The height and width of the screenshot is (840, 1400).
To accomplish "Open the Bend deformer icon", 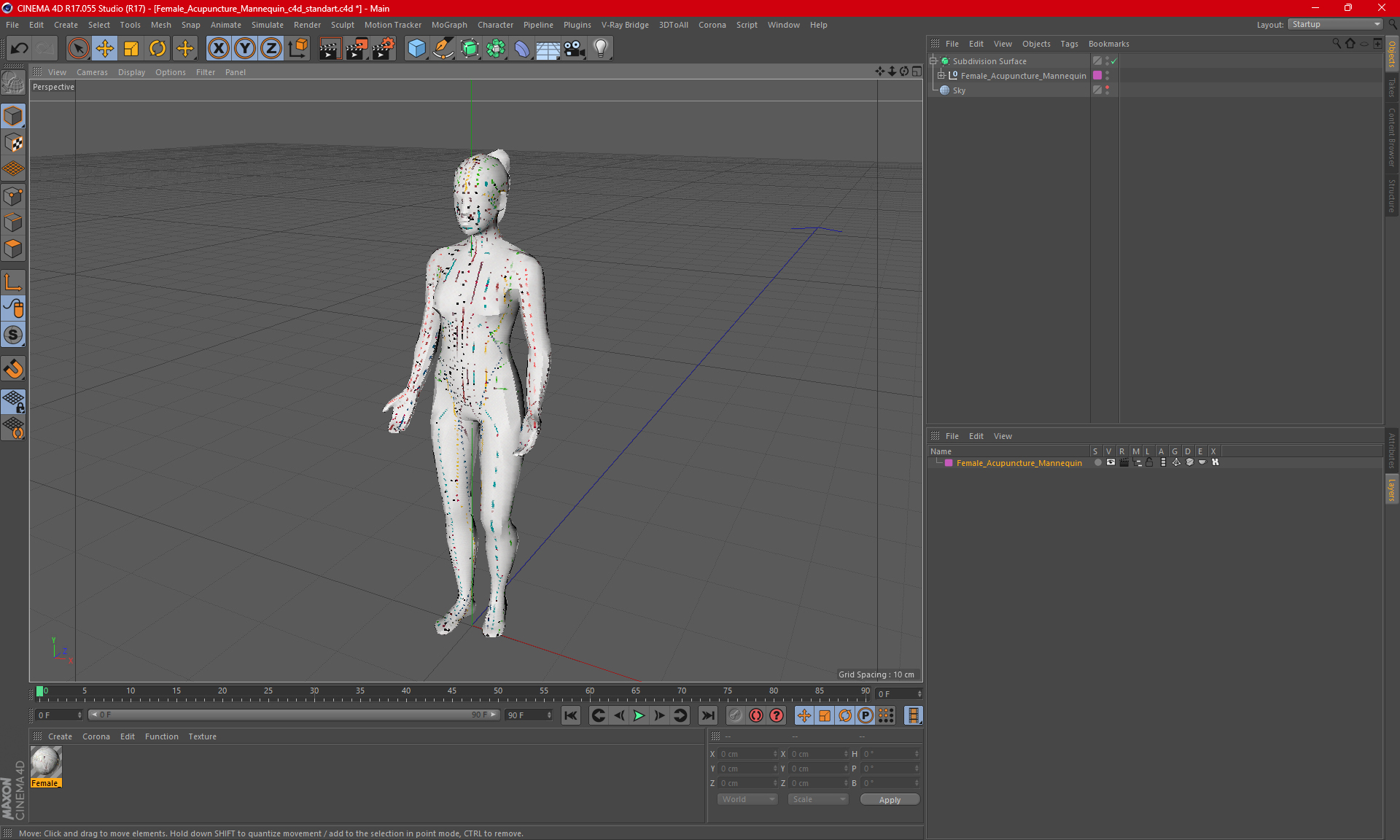I will pyautogui.click(x=522, y=49).
